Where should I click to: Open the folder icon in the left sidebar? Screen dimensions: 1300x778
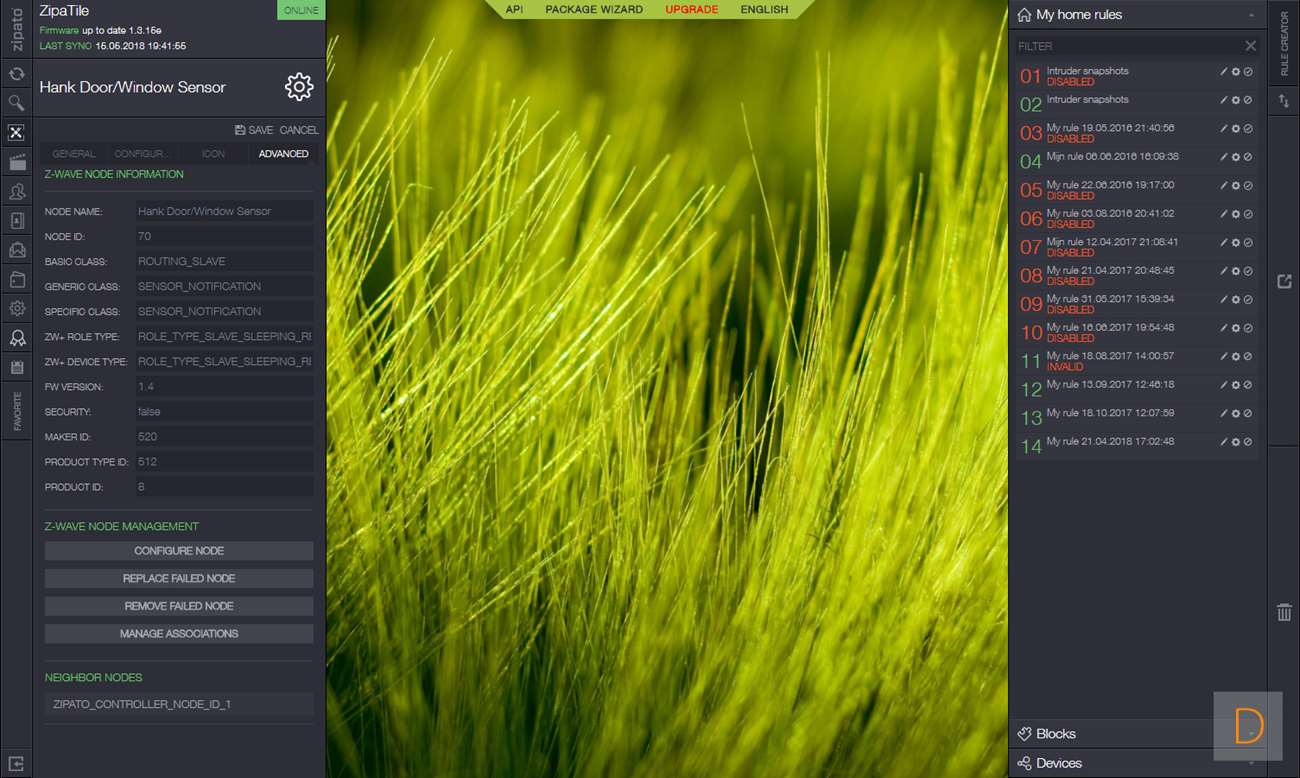pos(16,279)
